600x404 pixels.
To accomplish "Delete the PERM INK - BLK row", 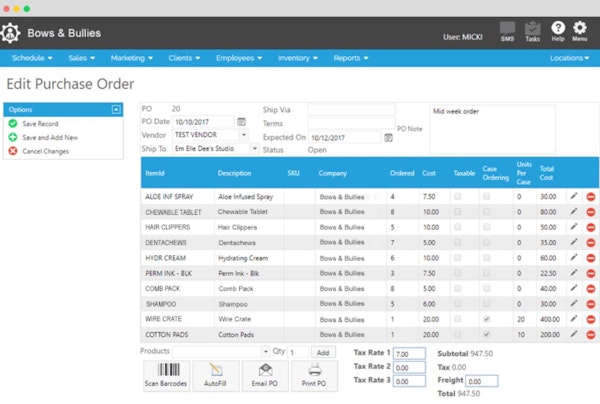I will coord(591,273).
